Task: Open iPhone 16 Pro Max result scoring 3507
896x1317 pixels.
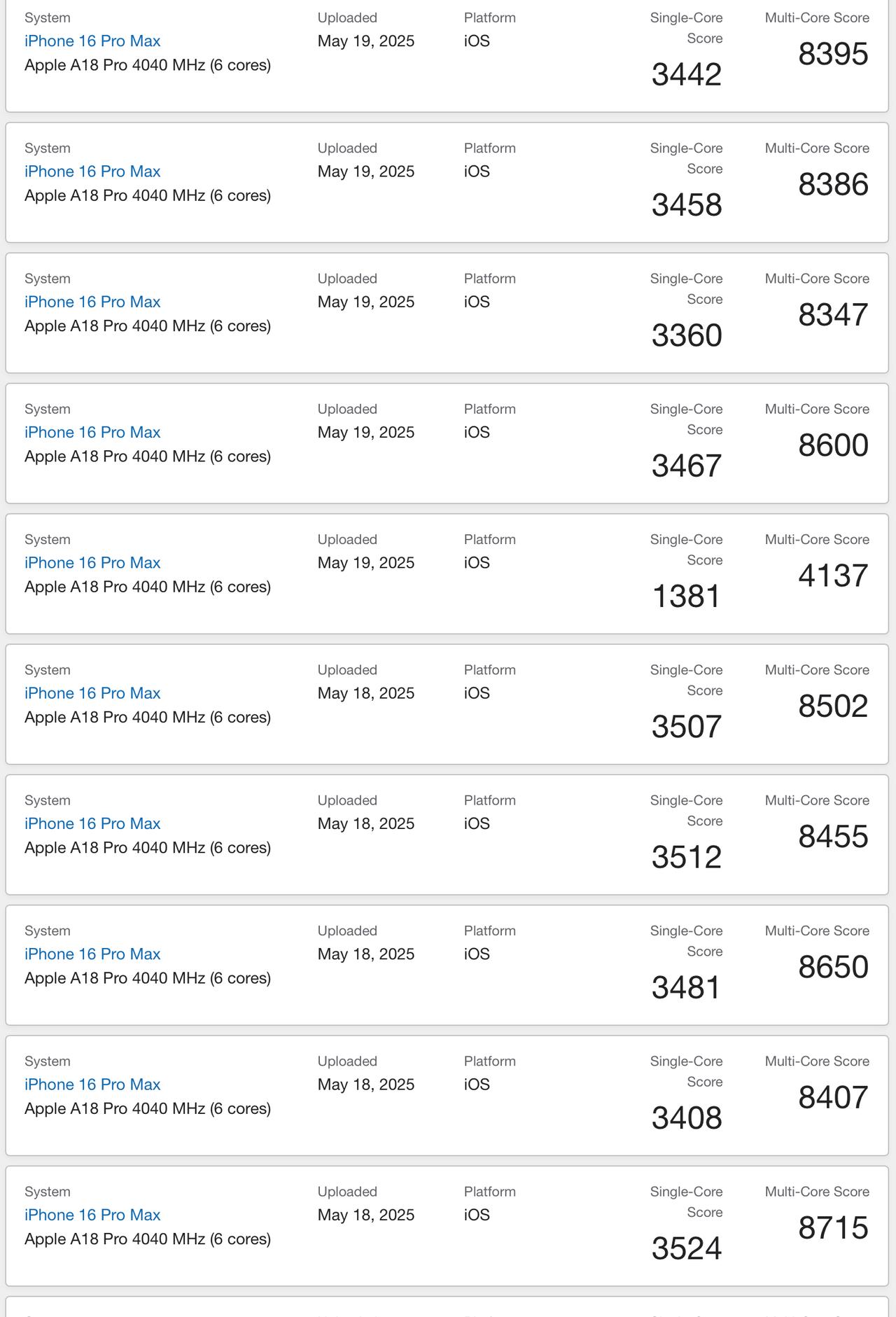Action: (x=92, y=693)
